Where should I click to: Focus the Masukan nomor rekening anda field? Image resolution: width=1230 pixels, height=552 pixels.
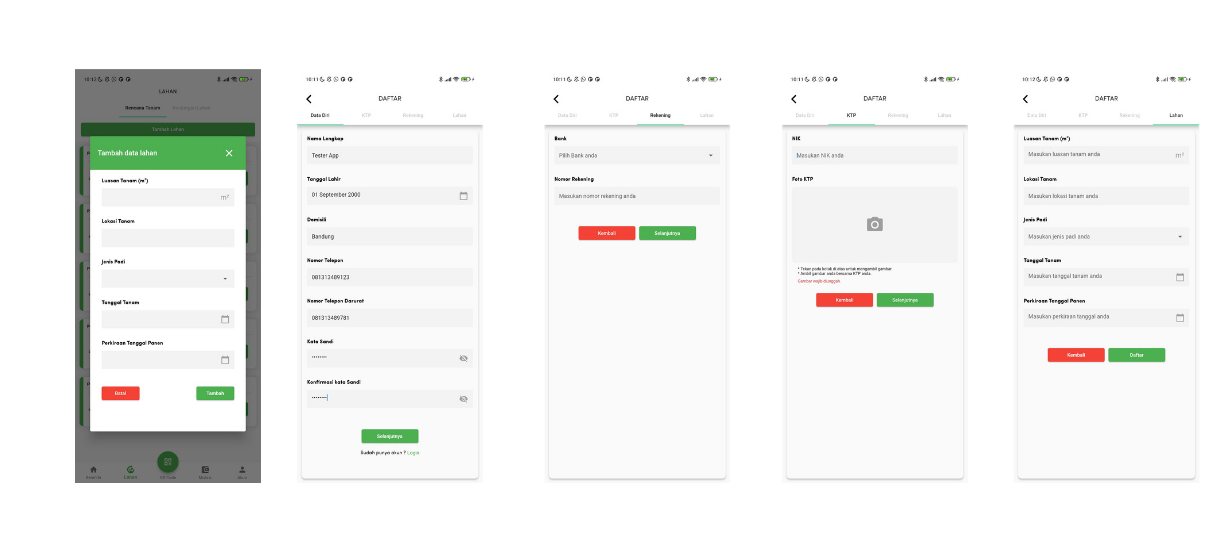(636, 196)
